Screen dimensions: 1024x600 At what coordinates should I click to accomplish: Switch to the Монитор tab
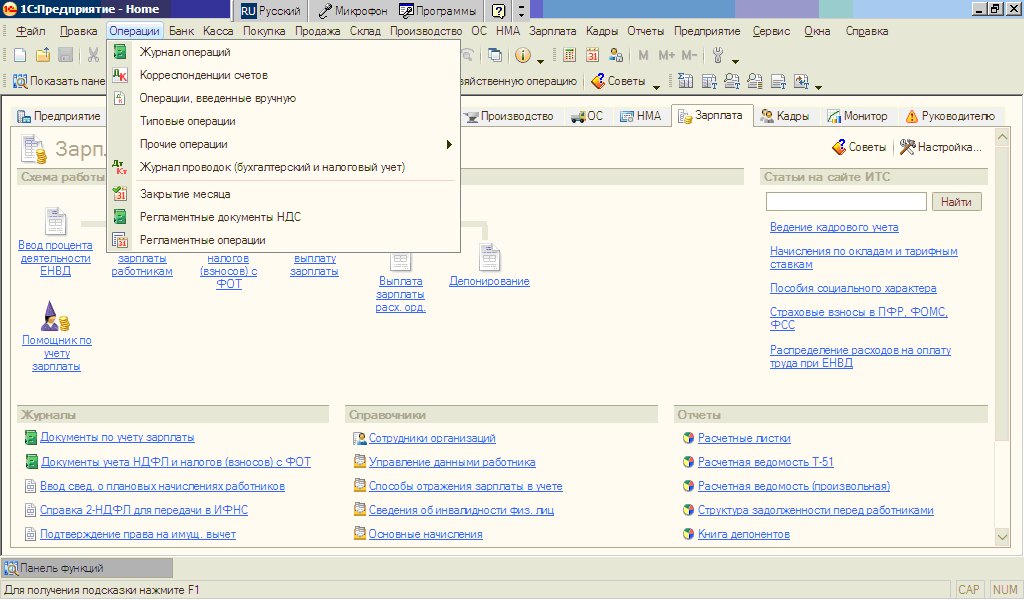coord(857,116)
